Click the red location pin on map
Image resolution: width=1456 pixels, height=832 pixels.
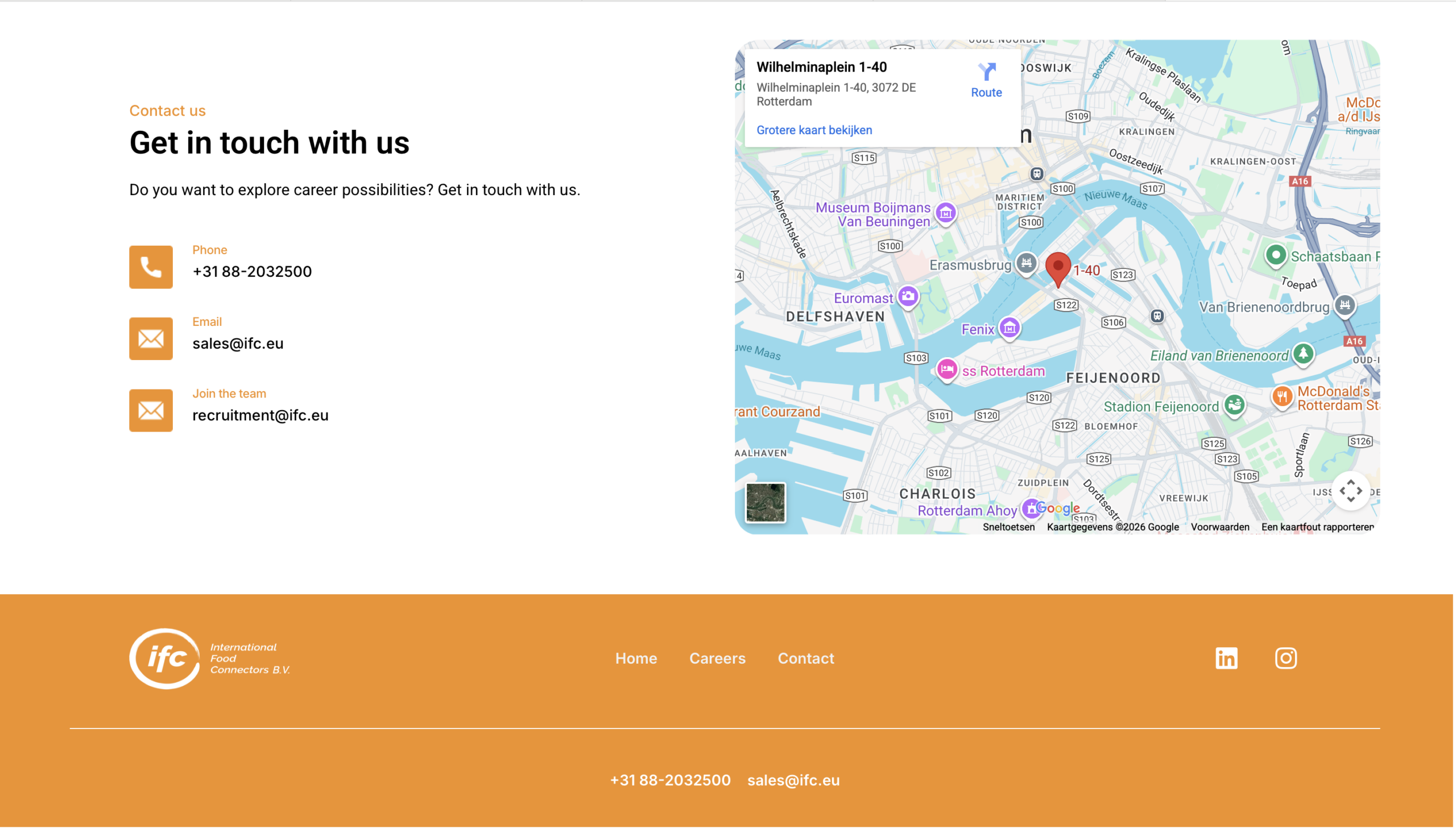pyautogui.click(x=1058, y=267)
